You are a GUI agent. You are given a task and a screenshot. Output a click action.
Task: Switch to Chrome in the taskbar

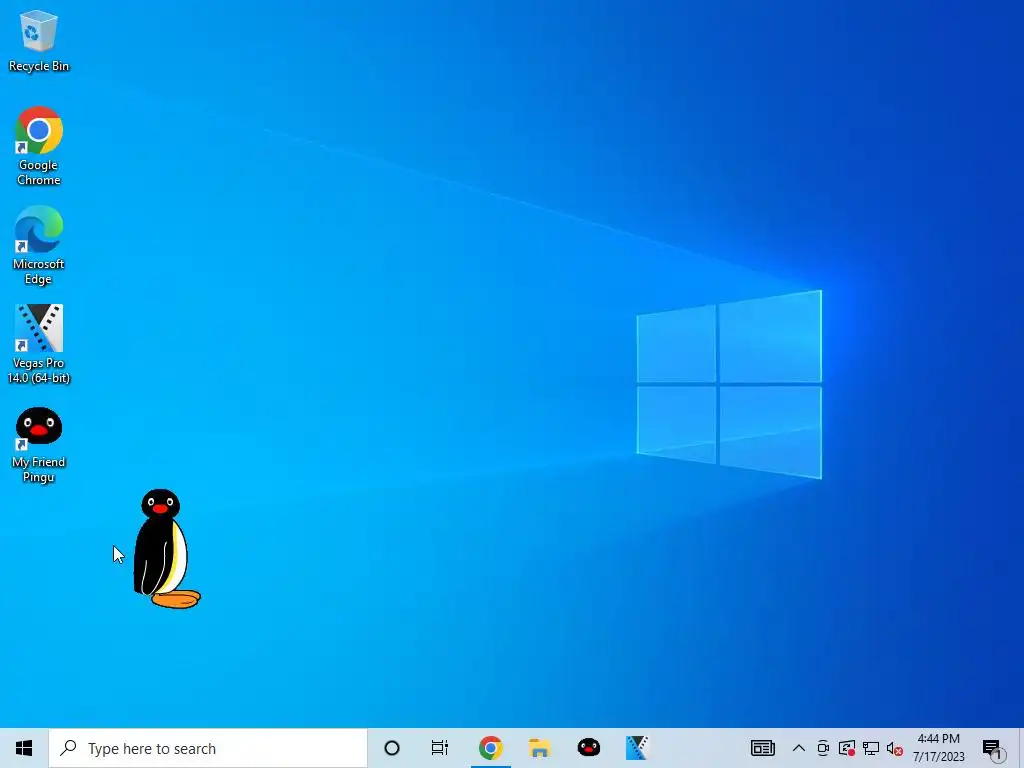point(490,748)
